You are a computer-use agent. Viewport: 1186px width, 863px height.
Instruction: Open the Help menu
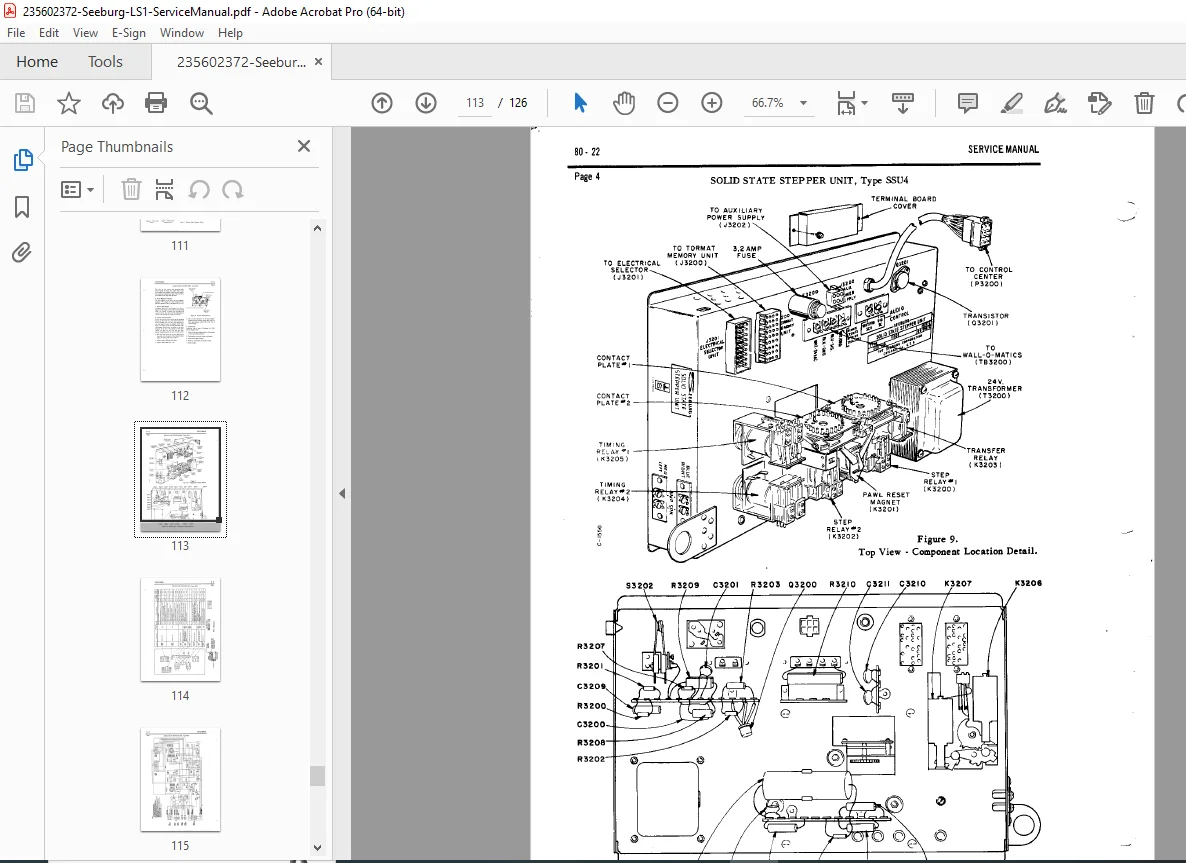(230, 33)
